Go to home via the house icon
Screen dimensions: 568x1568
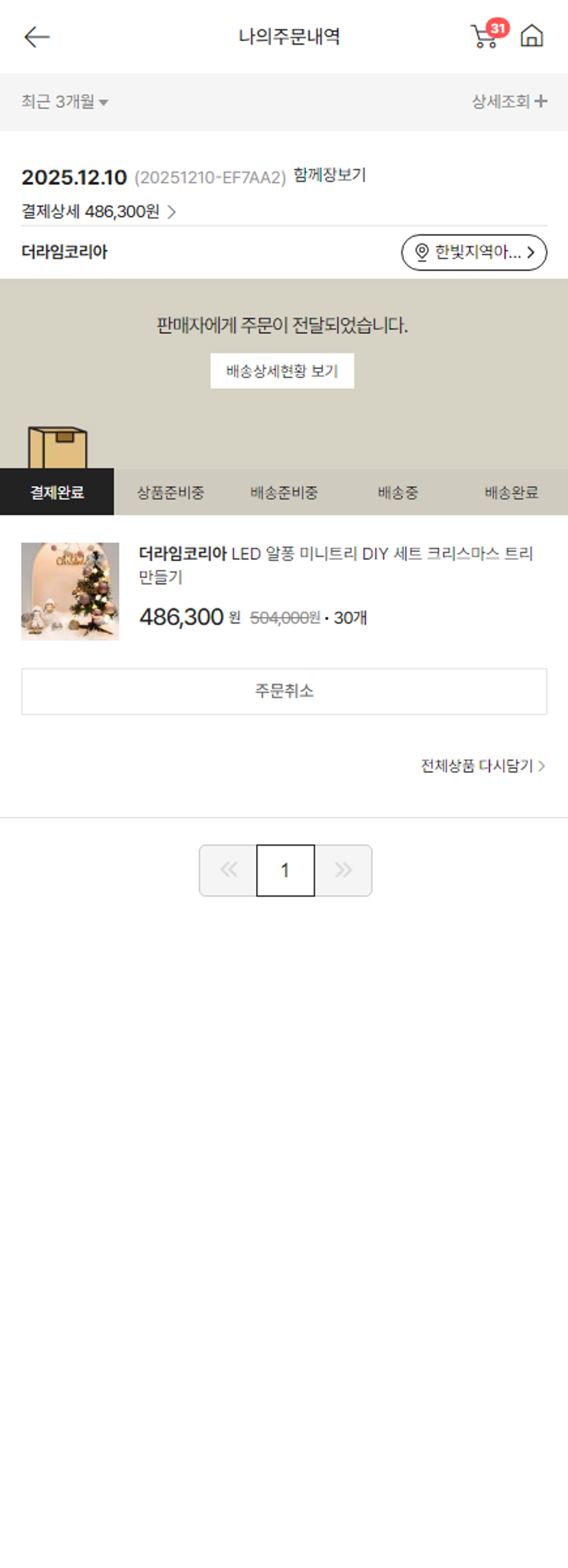click(x=532, y=36)
